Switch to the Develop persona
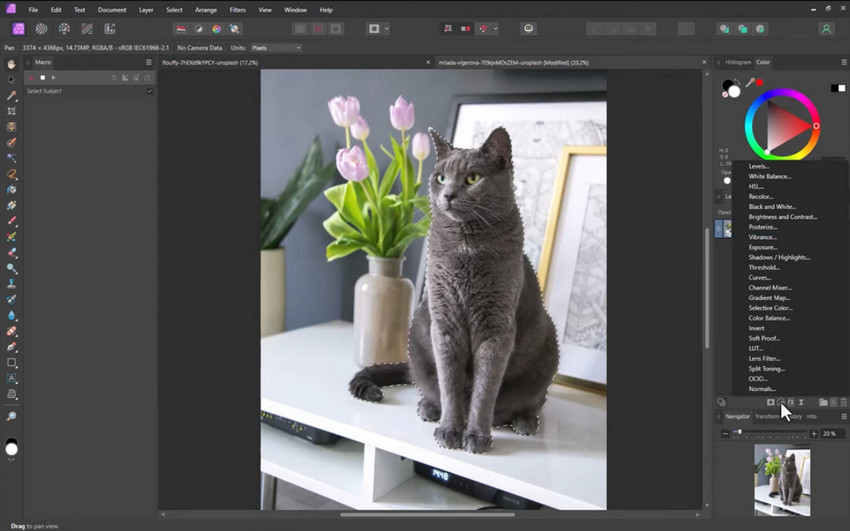 pyautogui.click(x=64, y=29)
